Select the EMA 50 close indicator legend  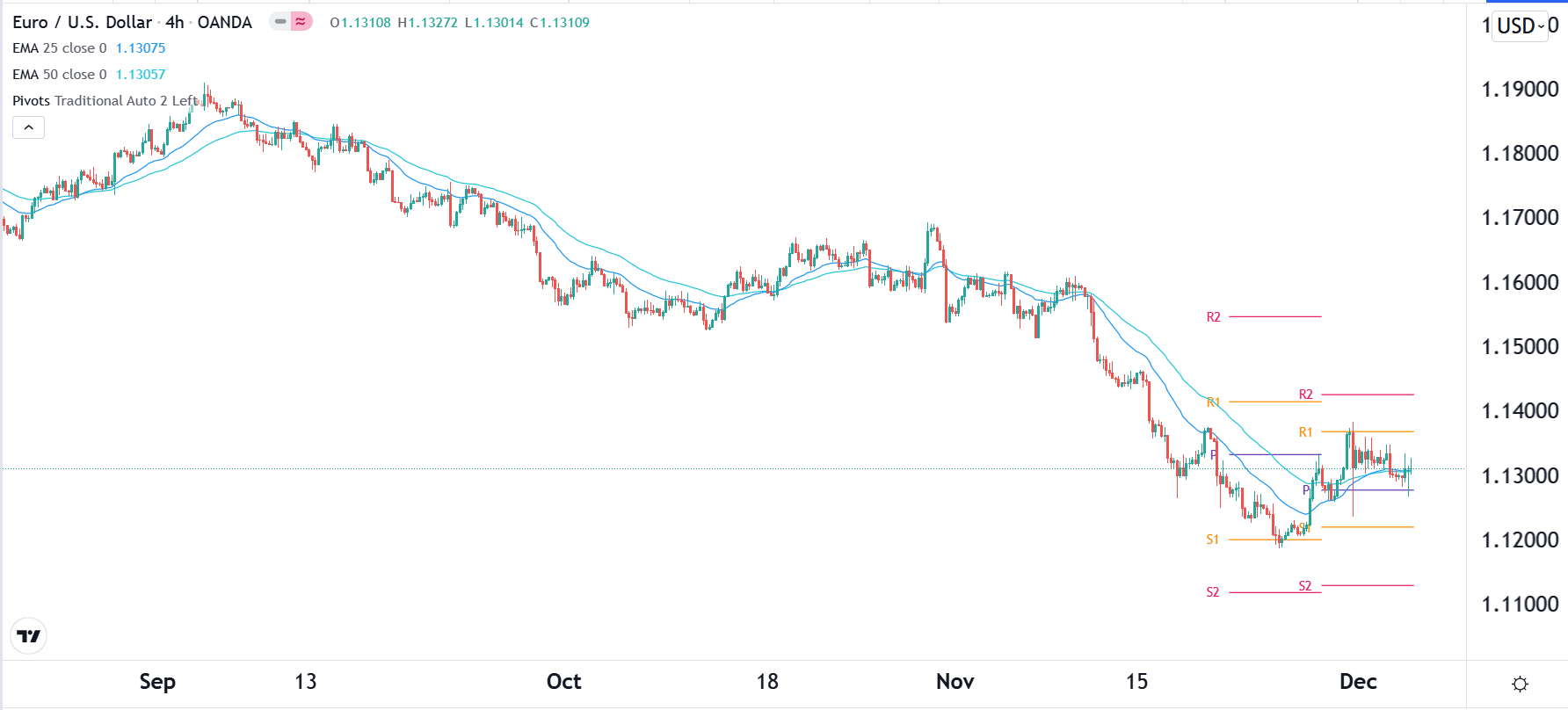(59, 75)
